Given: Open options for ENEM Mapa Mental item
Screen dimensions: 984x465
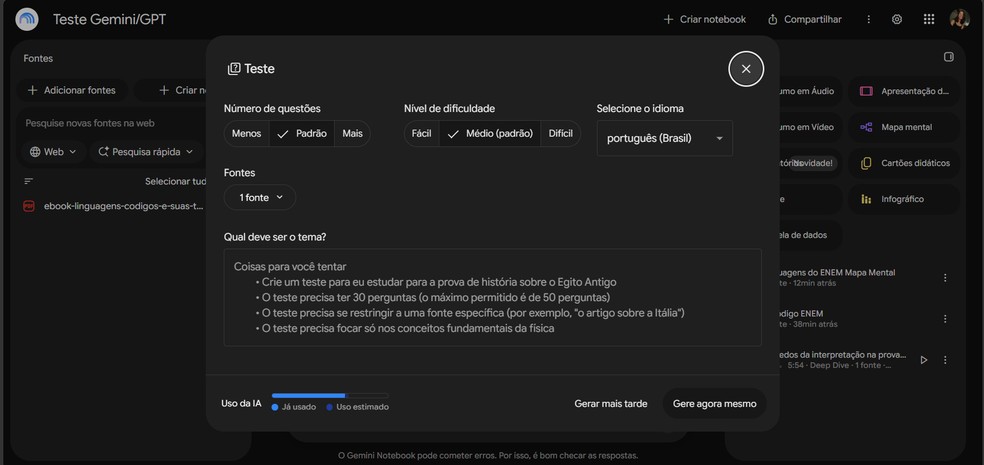Looking at the screenshot, I should (945, 277).
